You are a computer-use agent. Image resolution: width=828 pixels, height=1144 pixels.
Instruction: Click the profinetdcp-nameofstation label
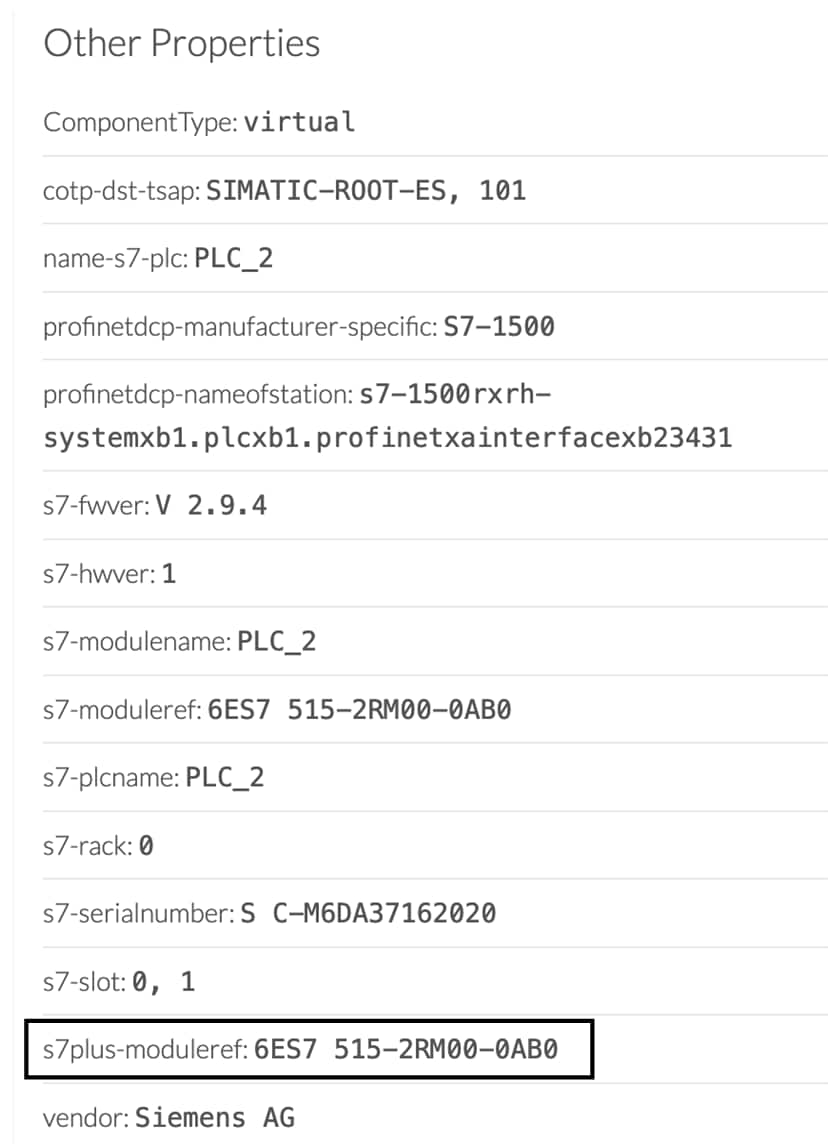tap(198, 395)
